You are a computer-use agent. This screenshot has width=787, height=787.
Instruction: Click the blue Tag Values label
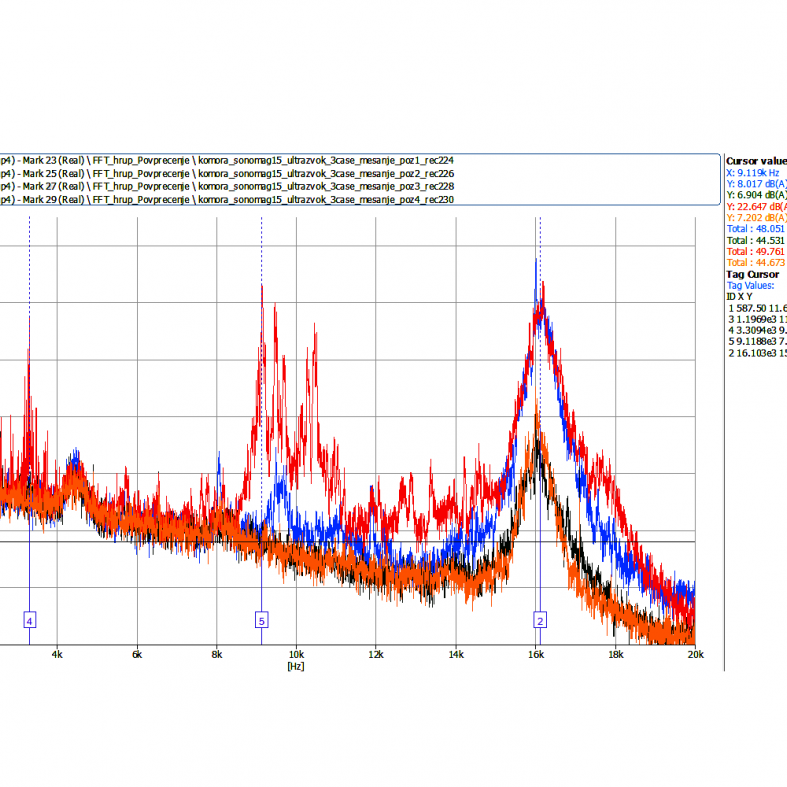752,285
